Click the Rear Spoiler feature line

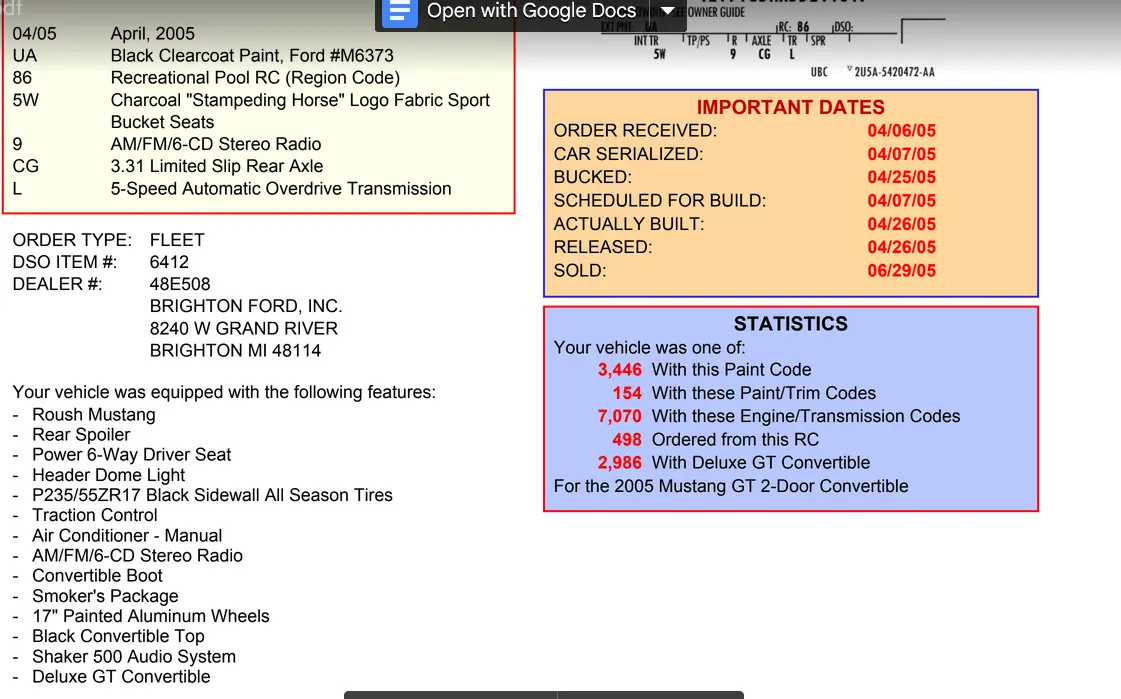[x=81, y=435]
